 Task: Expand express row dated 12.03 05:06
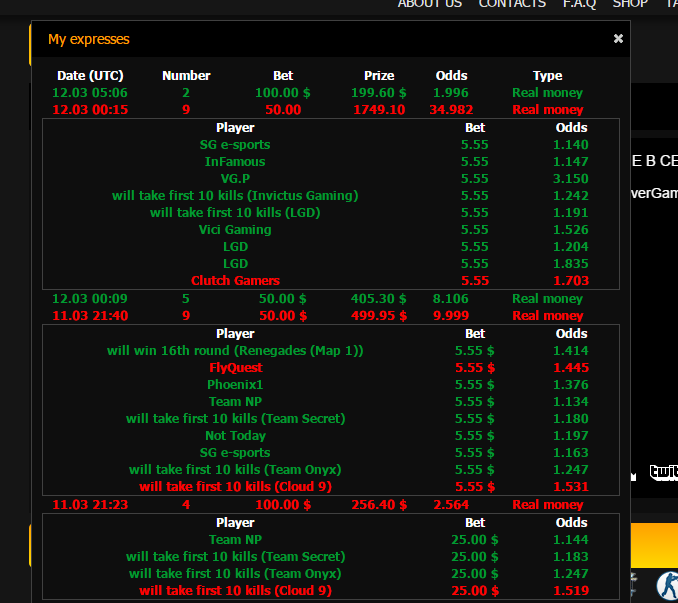pos(330,93)
